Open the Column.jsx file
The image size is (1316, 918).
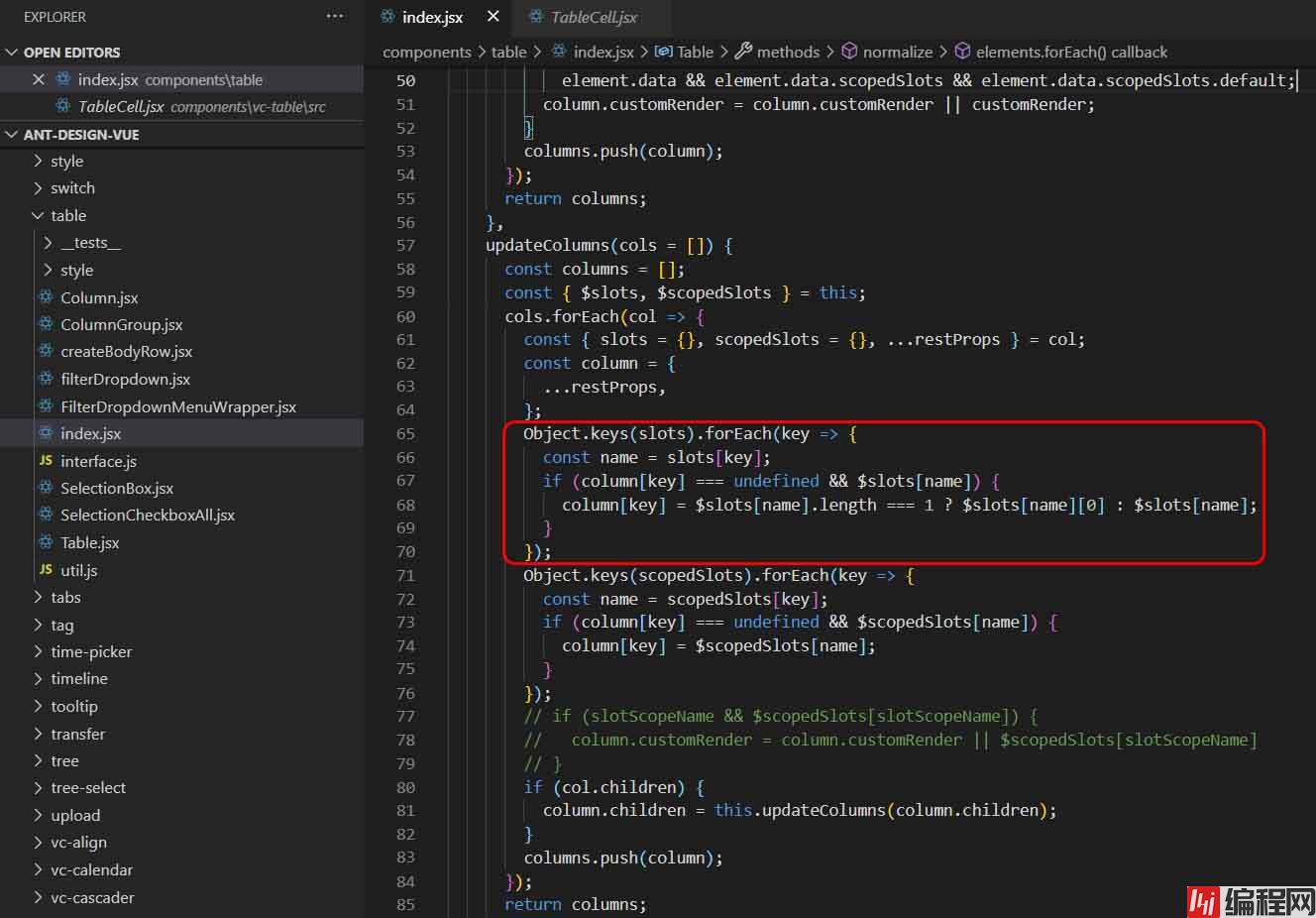click(x=99, y=297)
